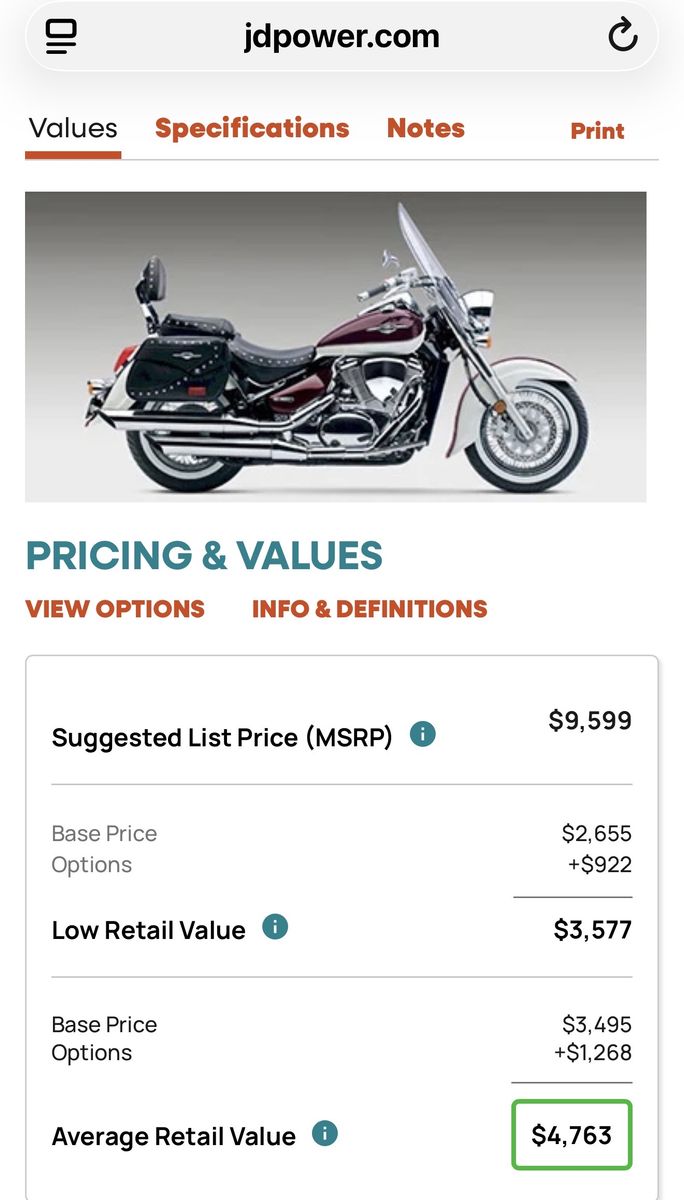Open INFO & DEFINITIONS link

pos(369,609)
